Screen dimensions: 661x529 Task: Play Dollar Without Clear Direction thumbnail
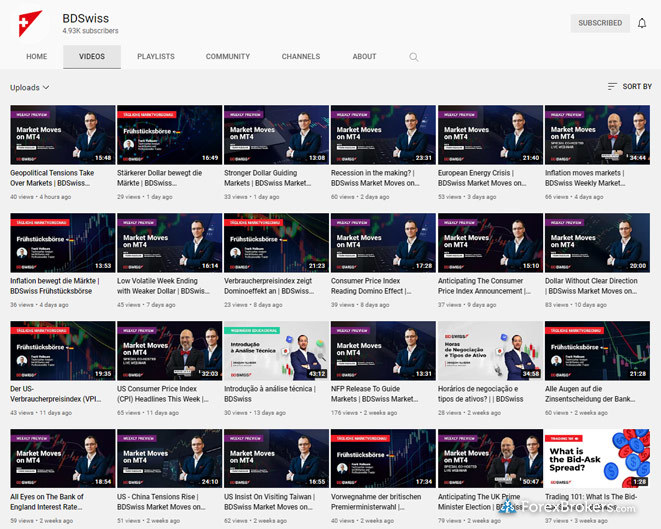(597, 243)
